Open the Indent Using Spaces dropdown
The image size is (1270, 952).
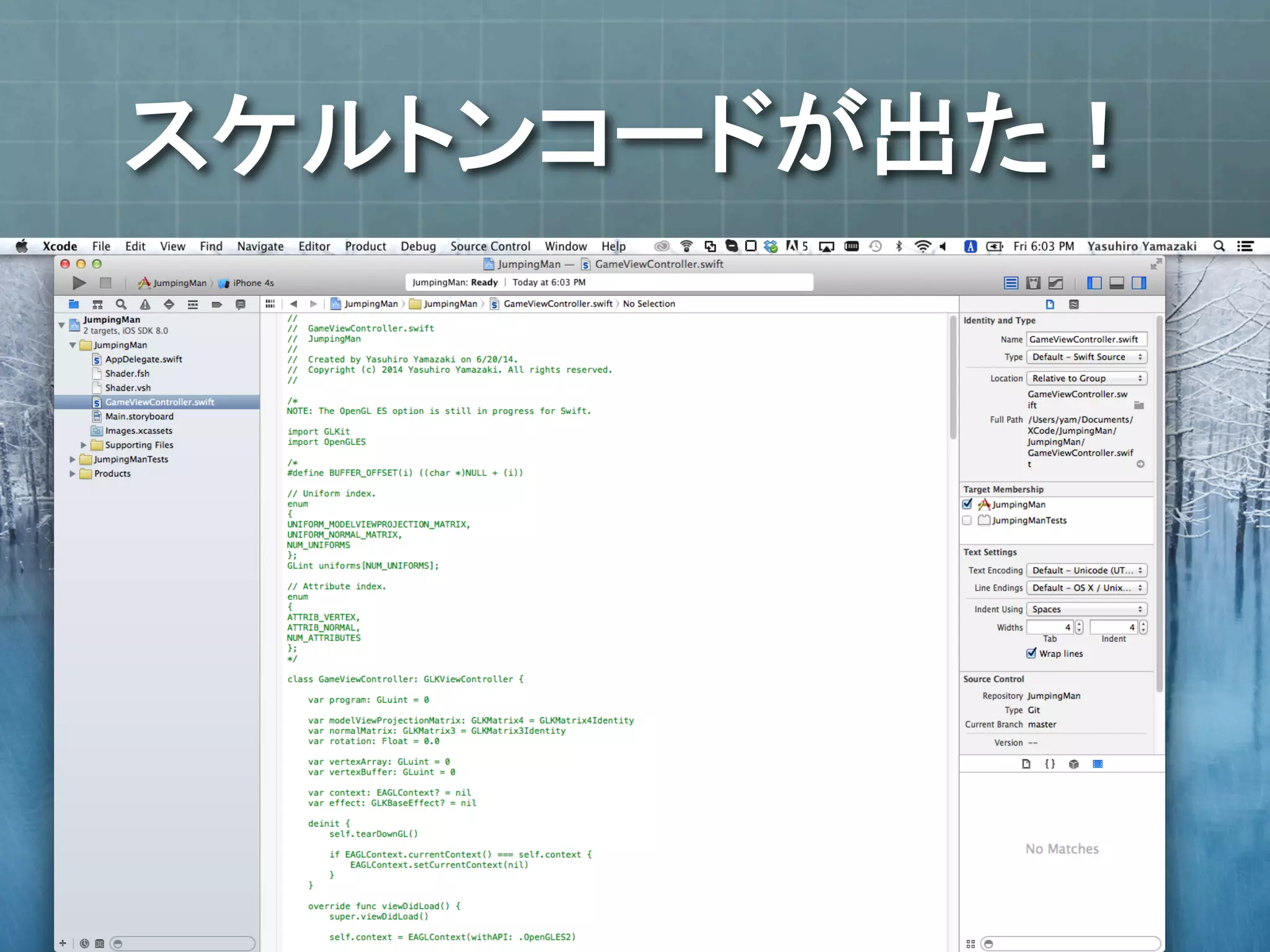click(1086, 609)
